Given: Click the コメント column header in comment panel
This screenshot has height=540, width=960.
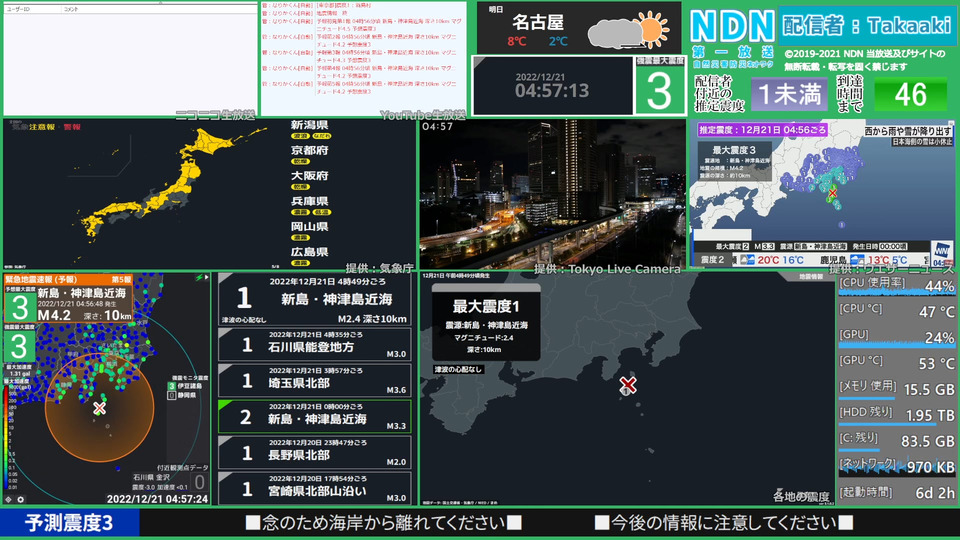Looking at the screenshot, I should [x=71, y=9].
